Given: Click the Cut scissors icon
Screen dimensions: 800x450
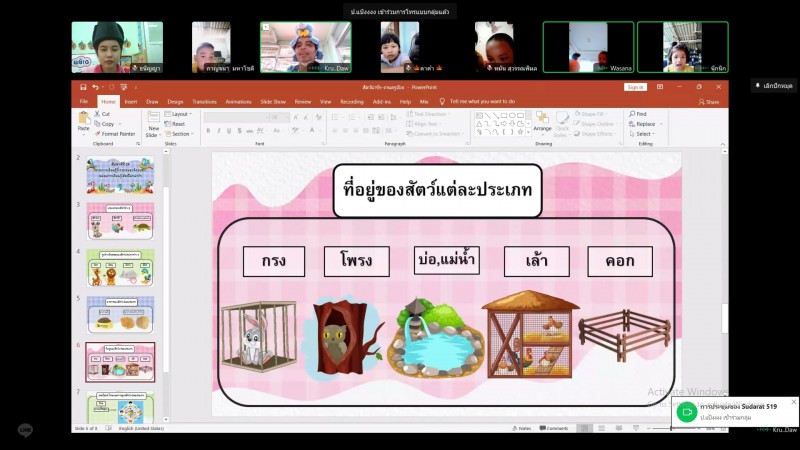Looking at the screenshot, I should pos(104,114).
